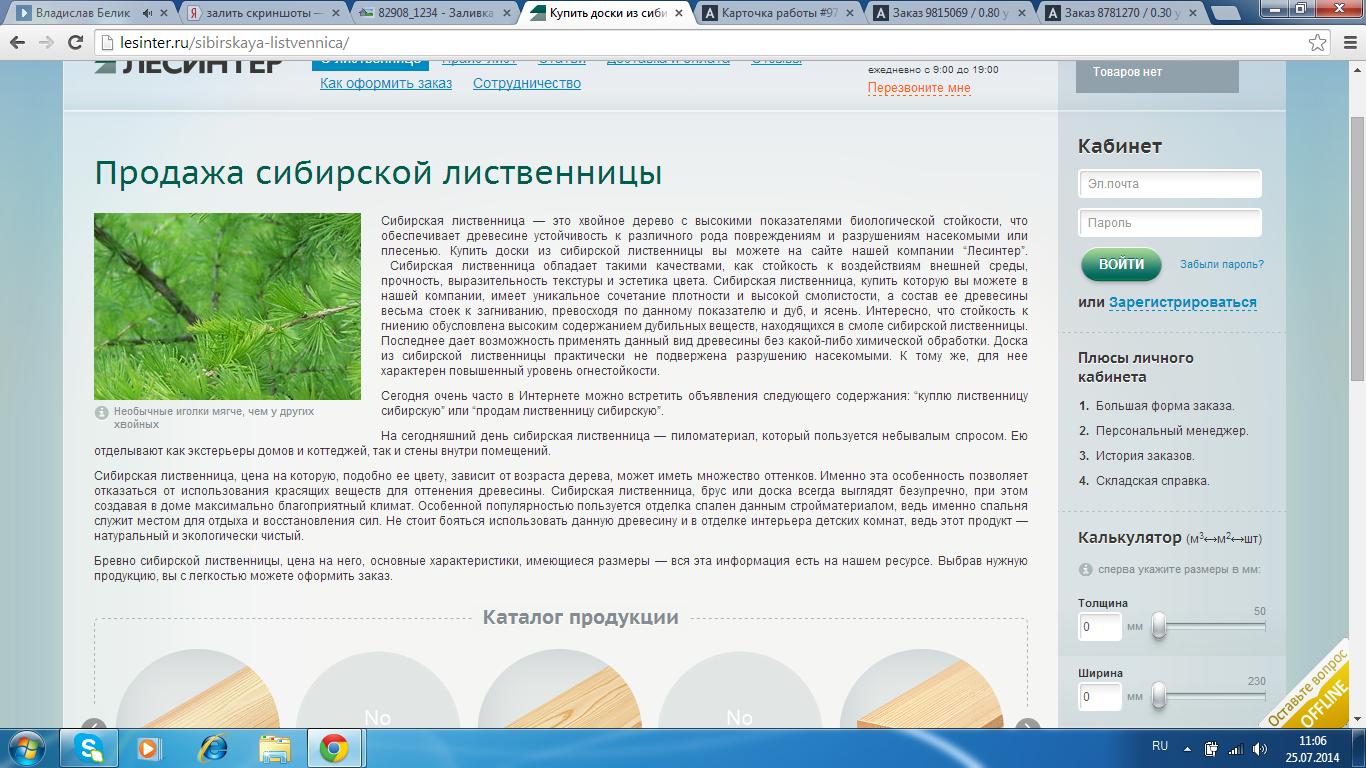This screenshot has height=768, width=1366.
Task: Switch the RU keyboard language indicator
Action: coord(1160,746)
